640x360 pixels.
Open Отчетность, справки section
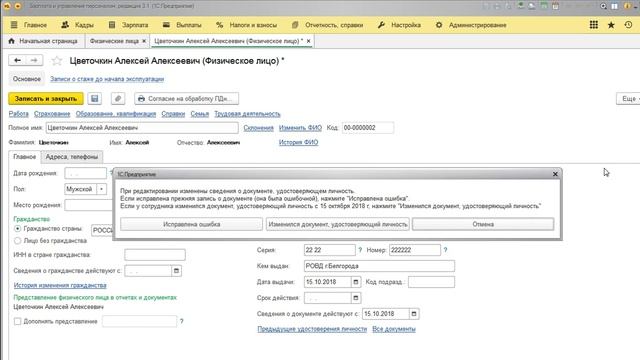point(327,25)
